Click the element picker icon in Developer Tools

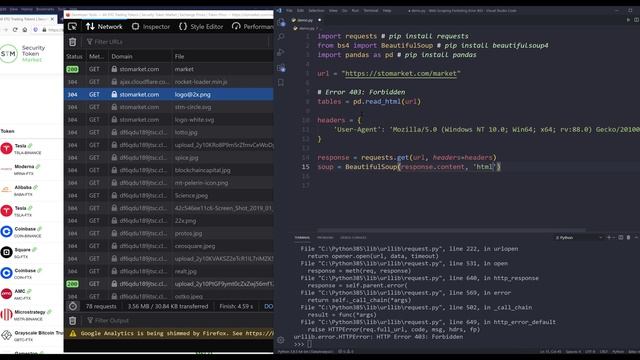point(73,27)
